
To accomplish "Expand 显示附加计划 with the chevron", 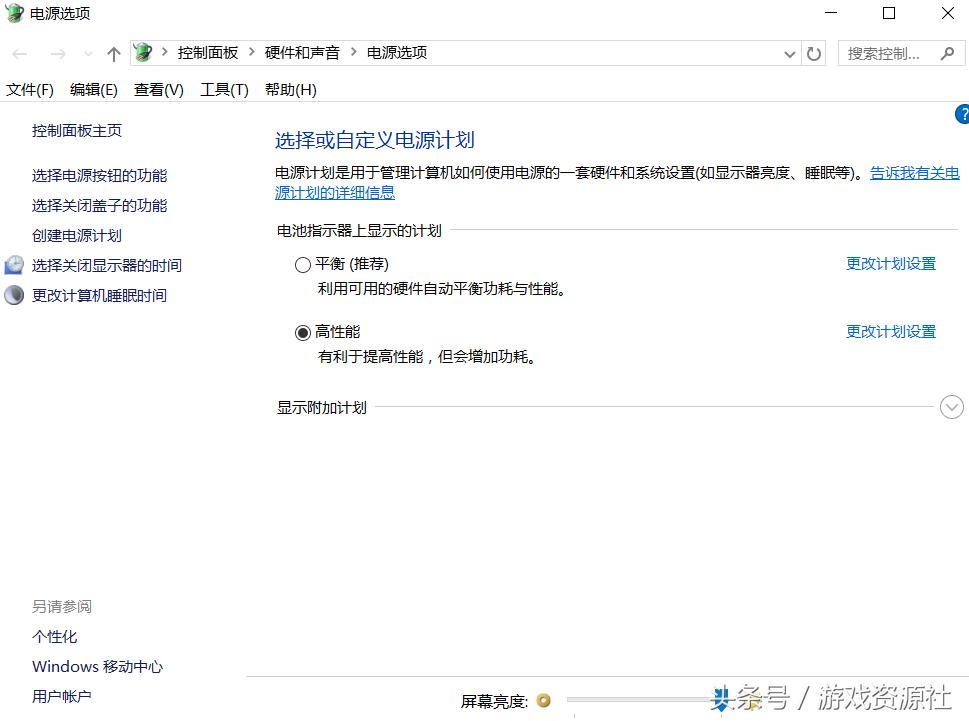I will click(951, 407).
